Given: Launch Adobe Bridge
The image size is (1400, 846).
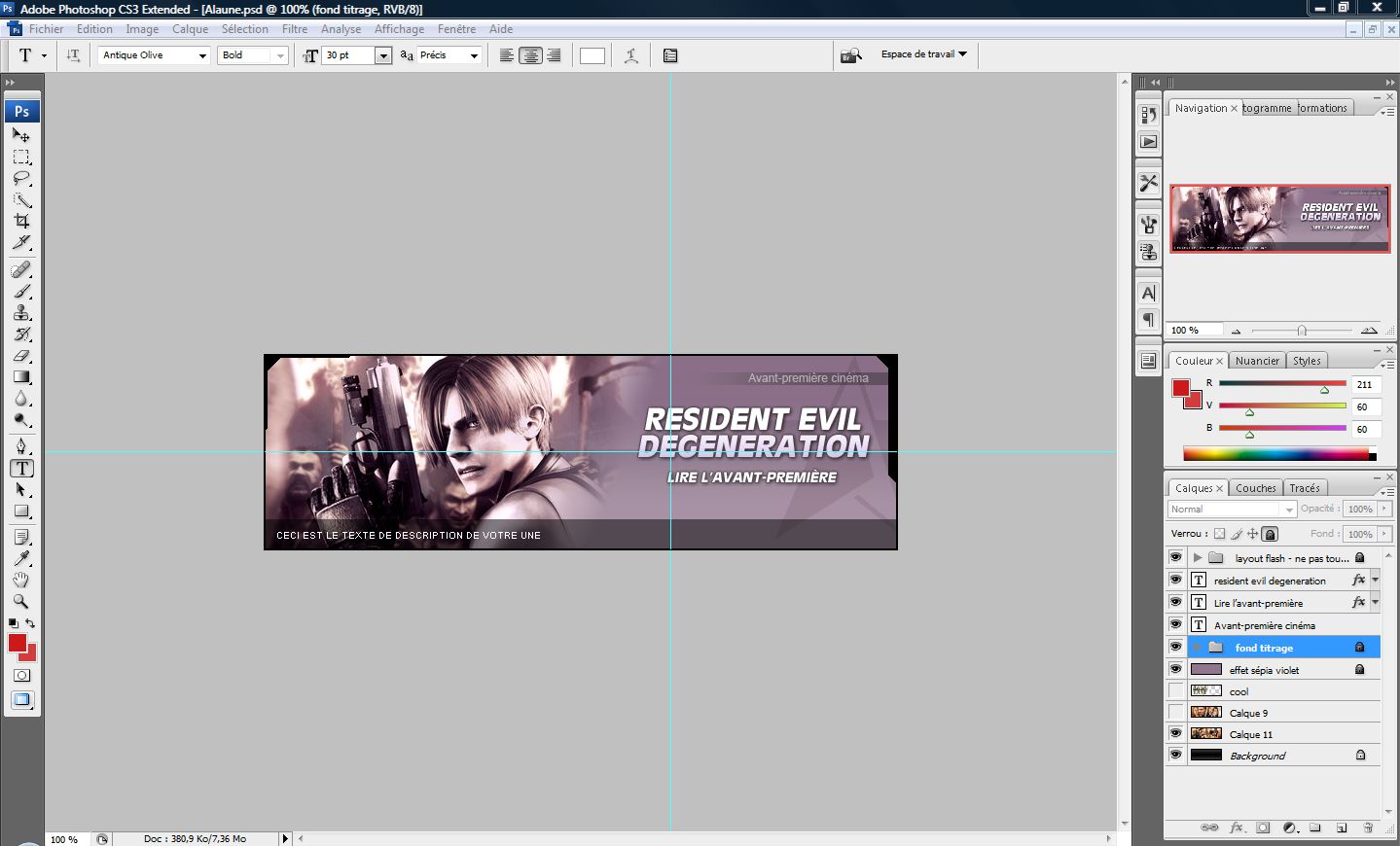Looking at the screenshot, I should coord(851,55).
